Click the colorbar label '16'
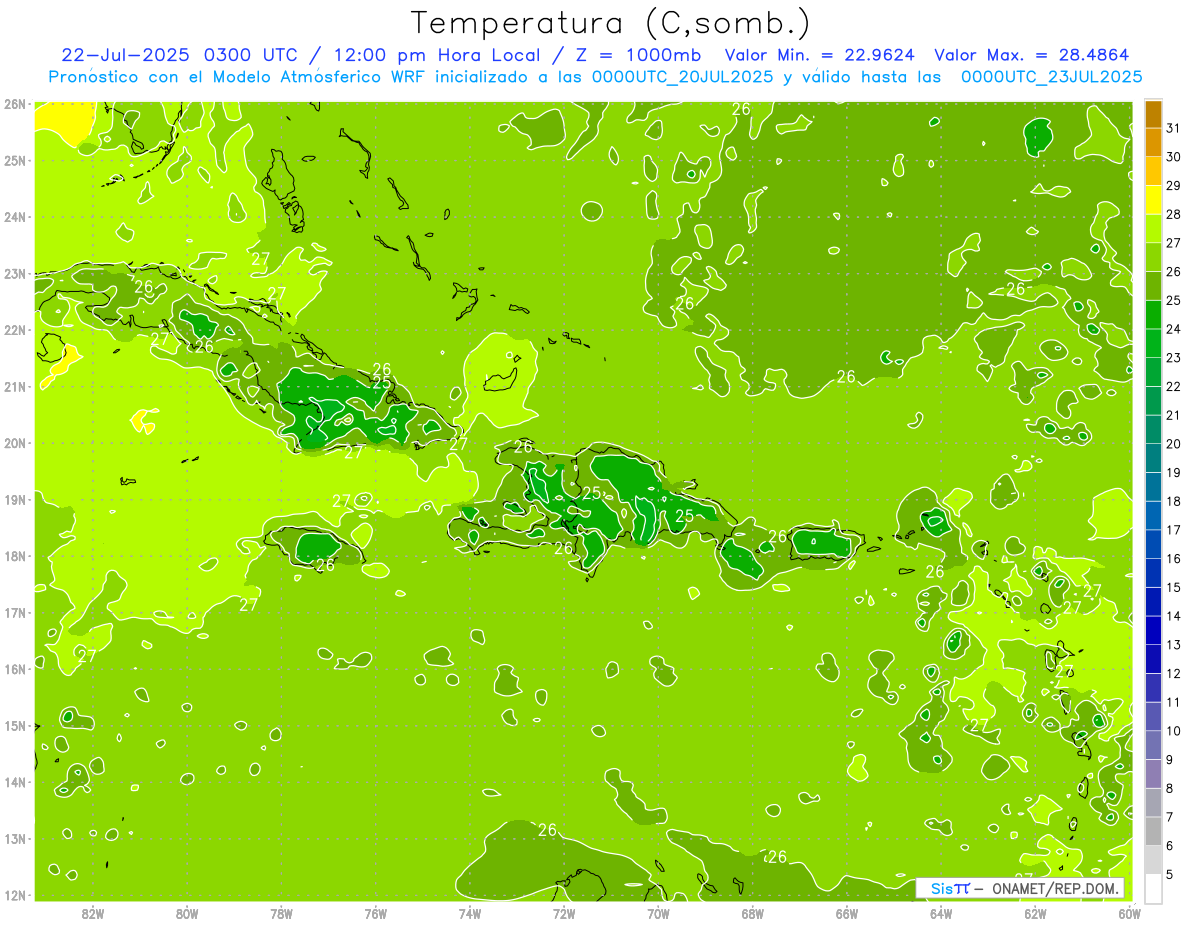Image resolution: width=1200 pixels, height=927 pixels. tap(1174, 559)
